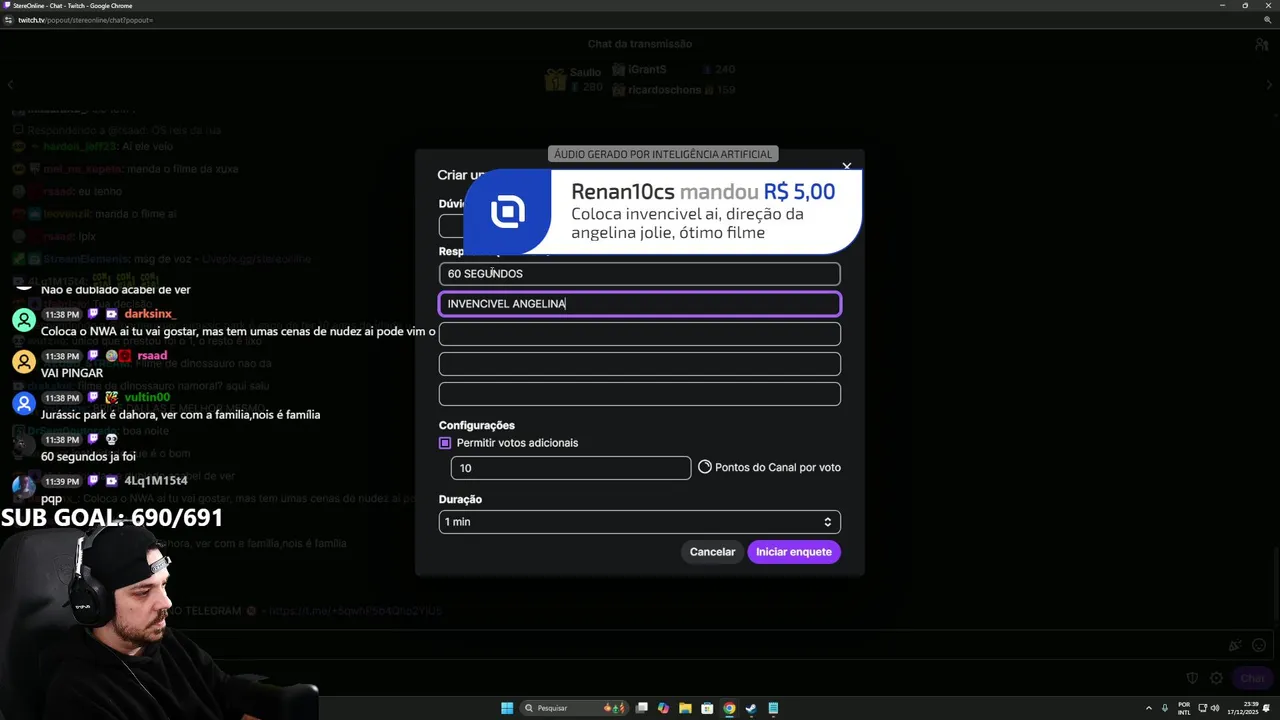Click username vultin00 in chat overlay

147,398
